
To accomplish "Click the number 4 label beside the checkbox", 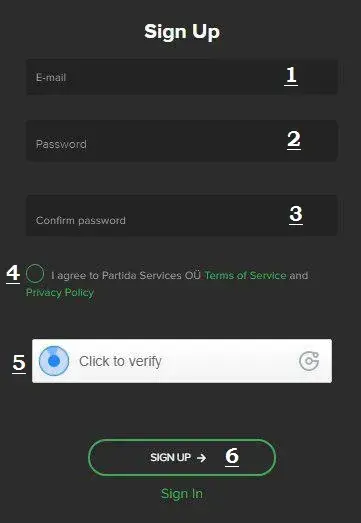I will [x=13, y=274].
